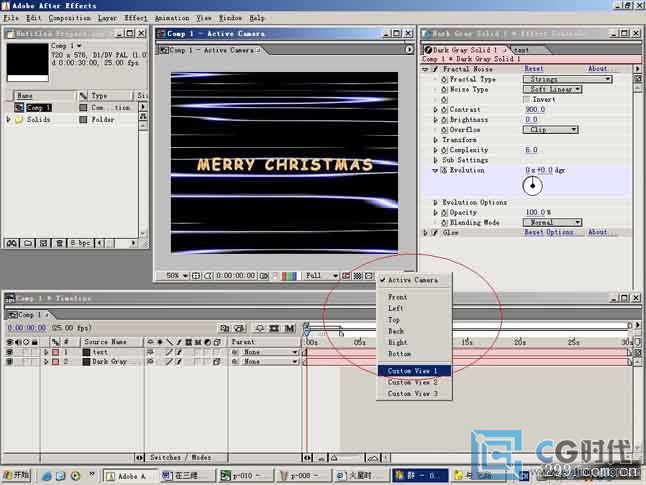
Task: Open the 50% magnification dropdown
Action: [177, 276]
